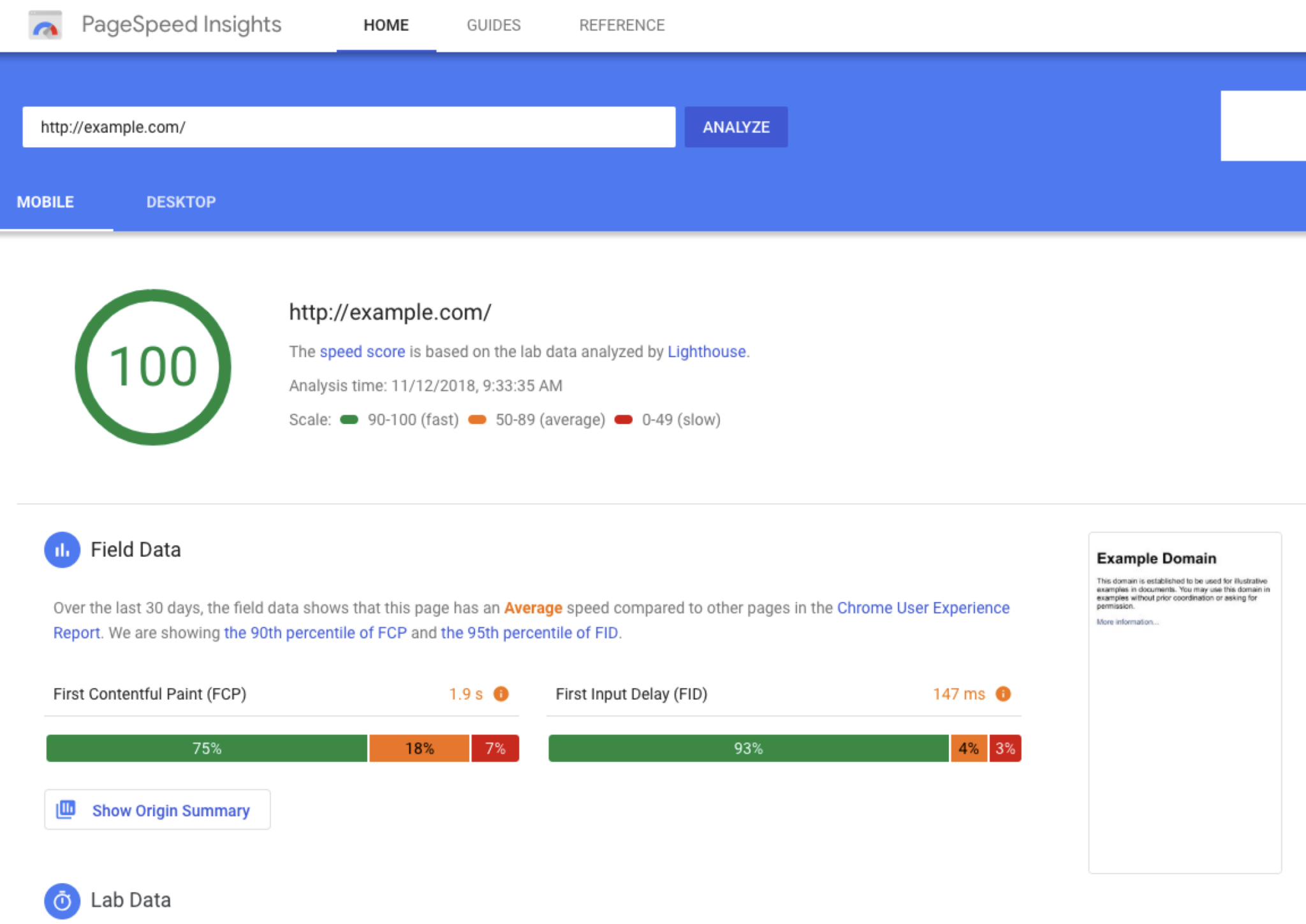The width and height of the screenshot is (1306, 924).
Task: Open the 95th percentile of FID link
Action: point(529,633)
